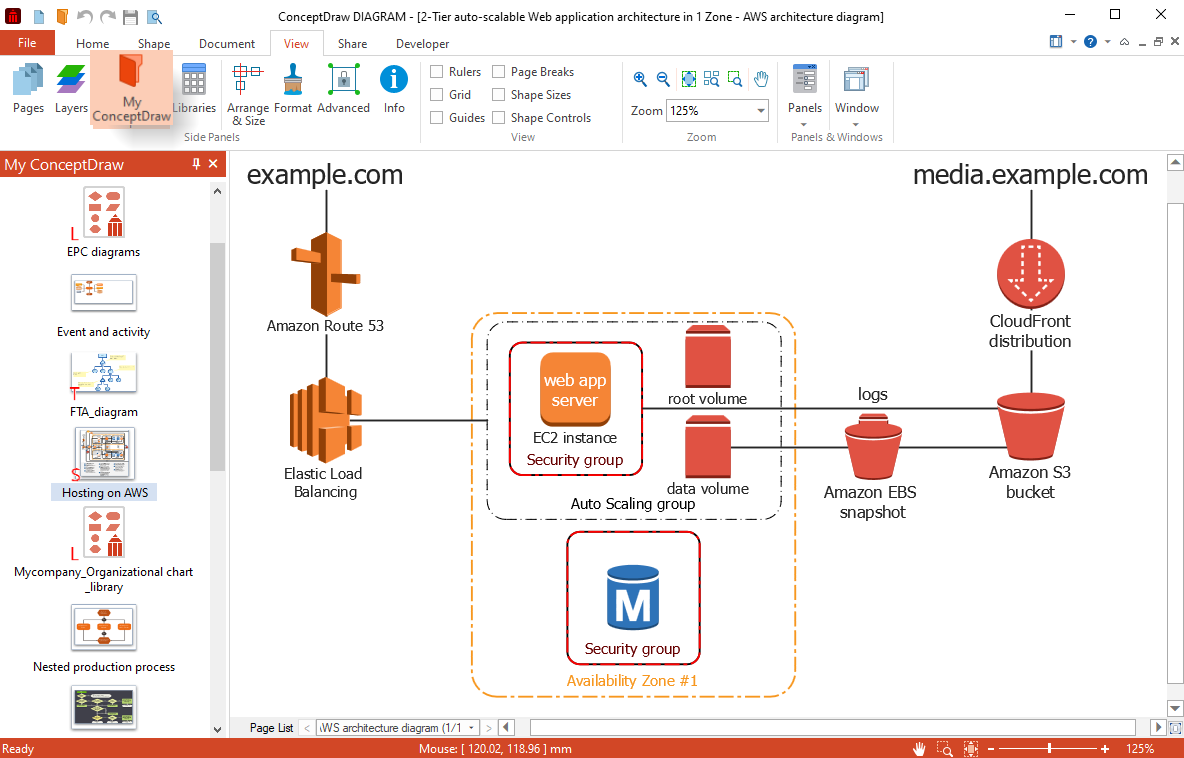Open the Zoom 125% combo box
This screenshot has height=758, width=1184.
click(717, 110)
